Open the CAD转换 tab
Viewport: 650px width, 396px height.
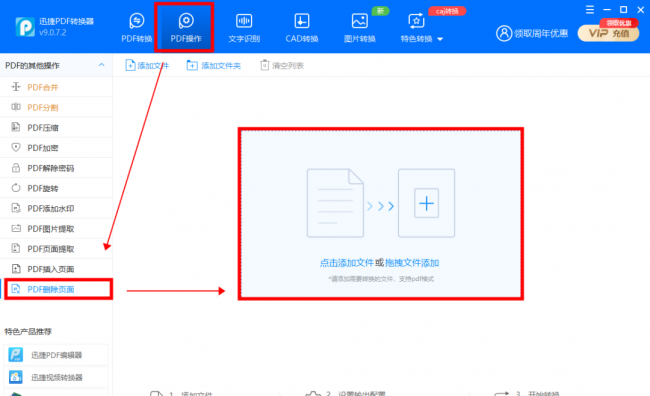301,28
